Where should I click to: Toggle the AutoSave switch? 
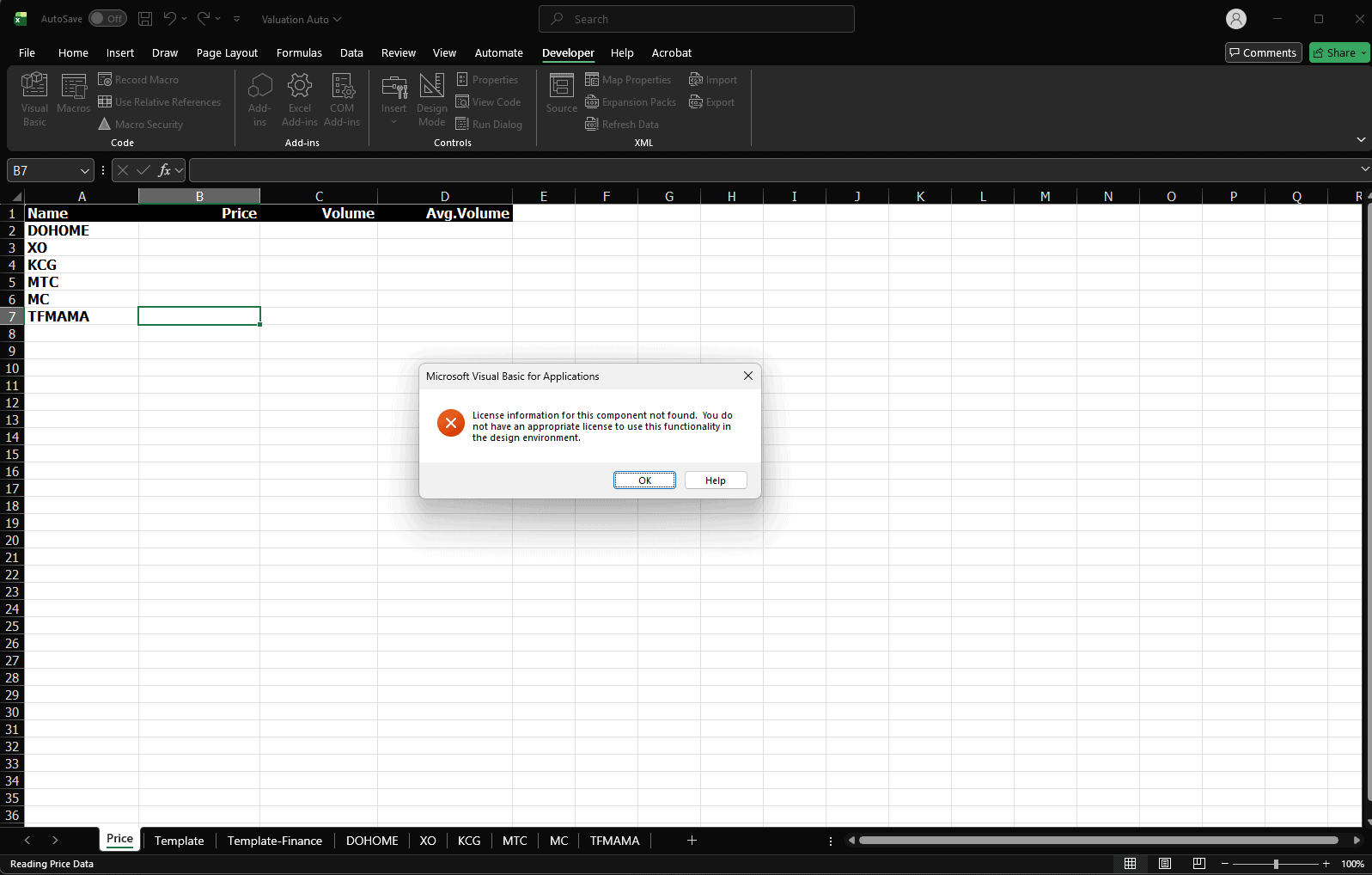coord(107,19)
